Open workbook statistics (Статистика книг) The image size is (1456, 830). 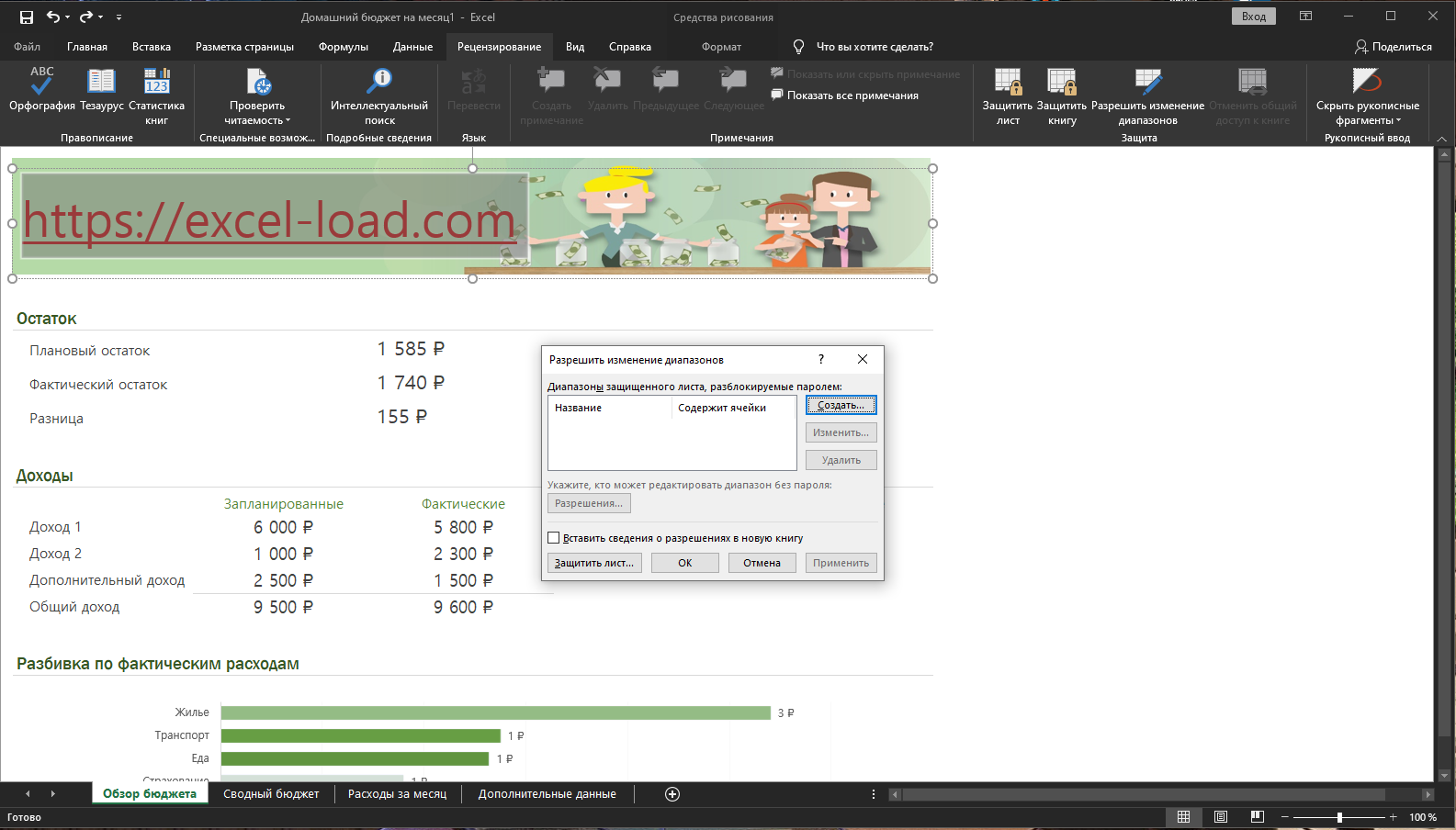coord(157,95)
